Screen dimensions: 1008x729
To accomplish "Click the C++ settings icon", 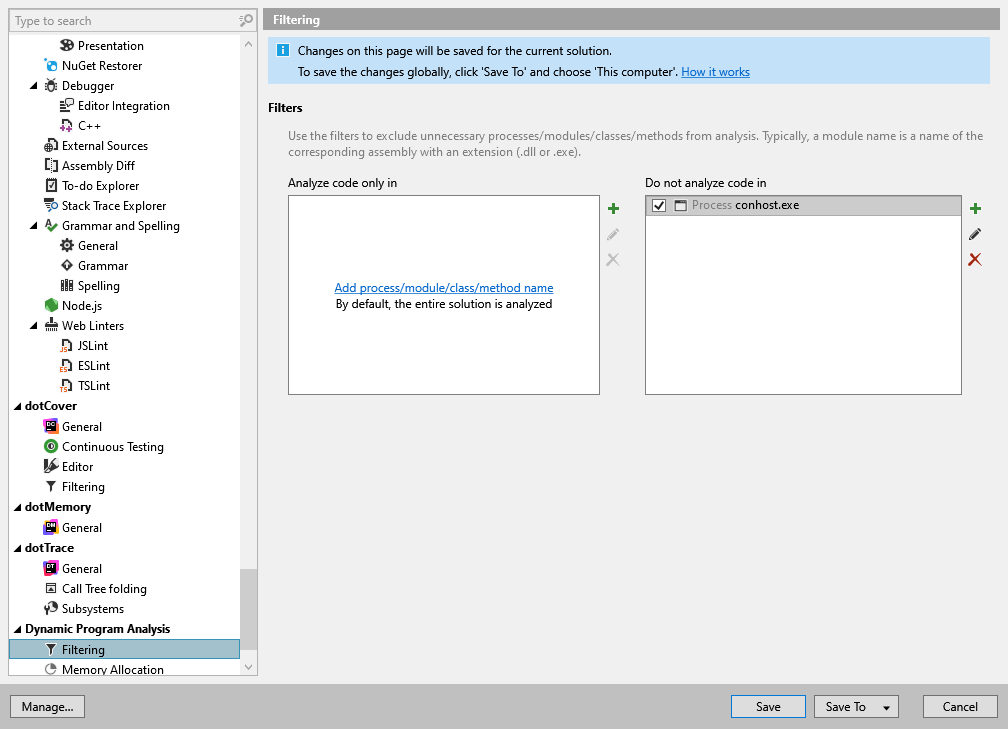I will pos(67,125).
